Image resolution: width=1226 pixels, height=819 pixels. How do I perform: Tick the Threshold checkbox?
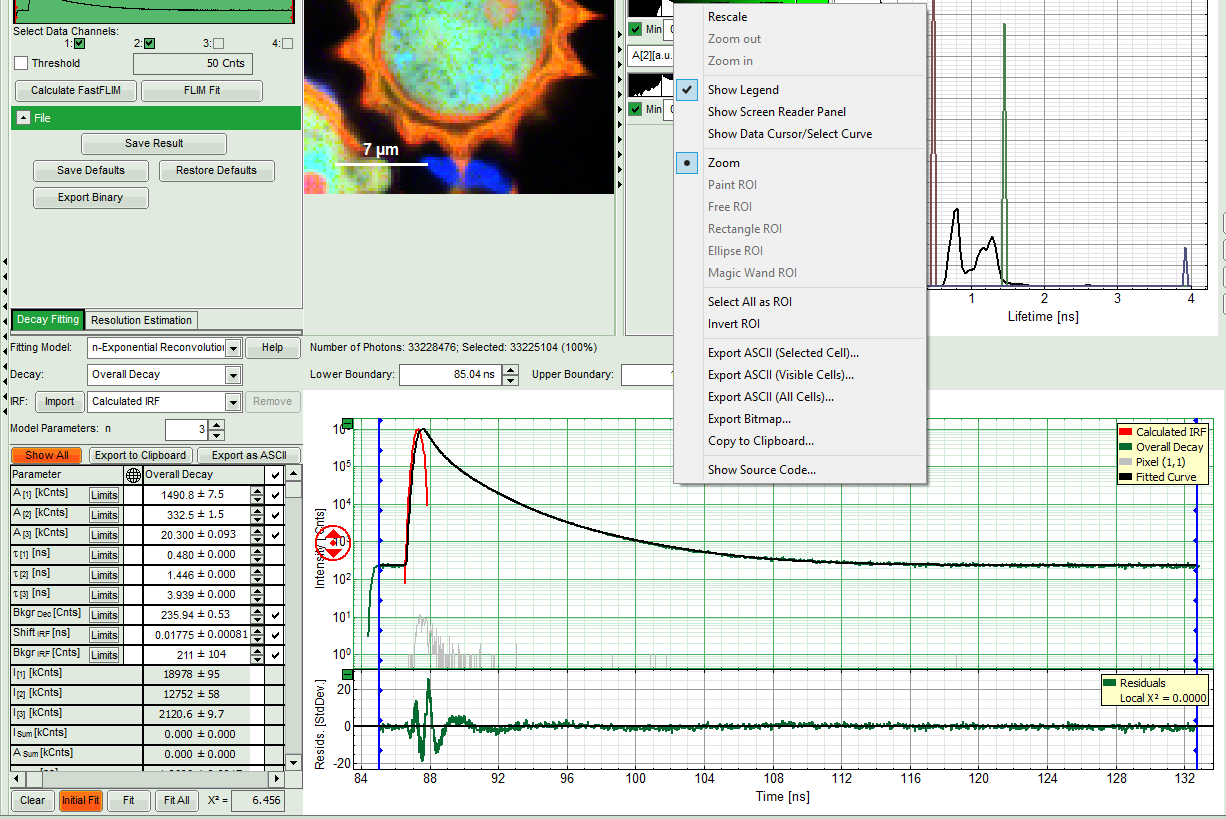[x=21, y=63]
